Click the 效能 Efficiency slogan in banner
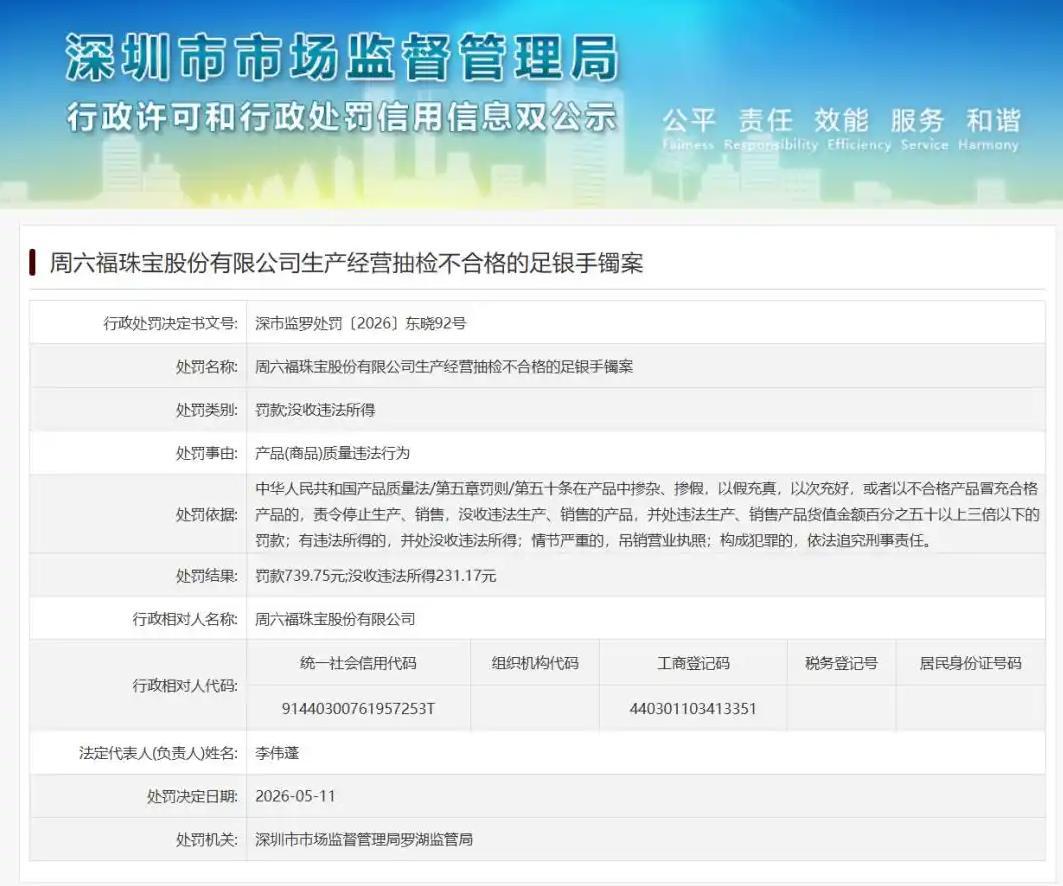1063x886 pixels. tap(858, 129)
